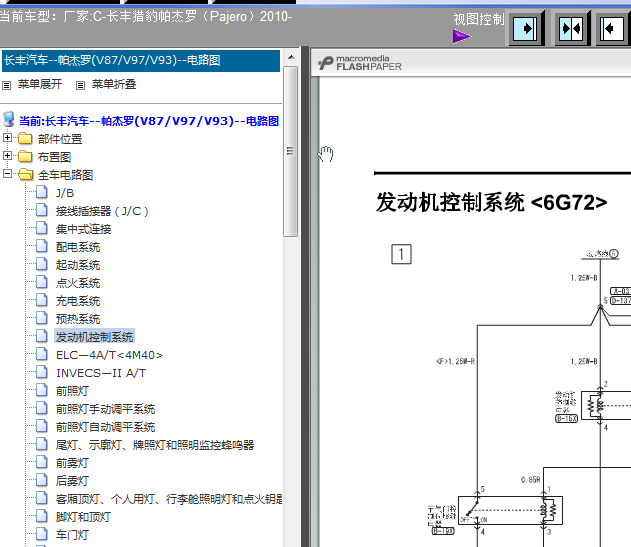This screenshot has height=547, width=631.
Task: Click the expand-right-panel view control icon
Action: [527, 29]
